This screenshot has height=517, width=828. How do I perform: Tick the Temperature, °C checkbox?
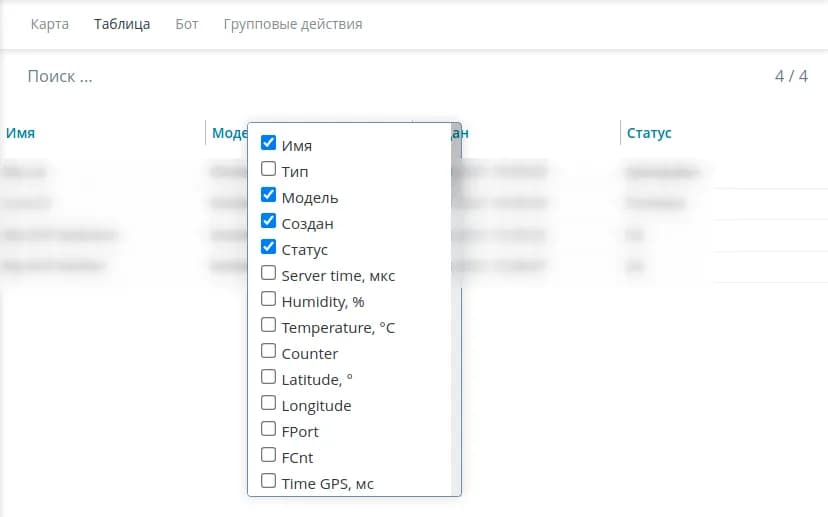(x=268, y=325)
